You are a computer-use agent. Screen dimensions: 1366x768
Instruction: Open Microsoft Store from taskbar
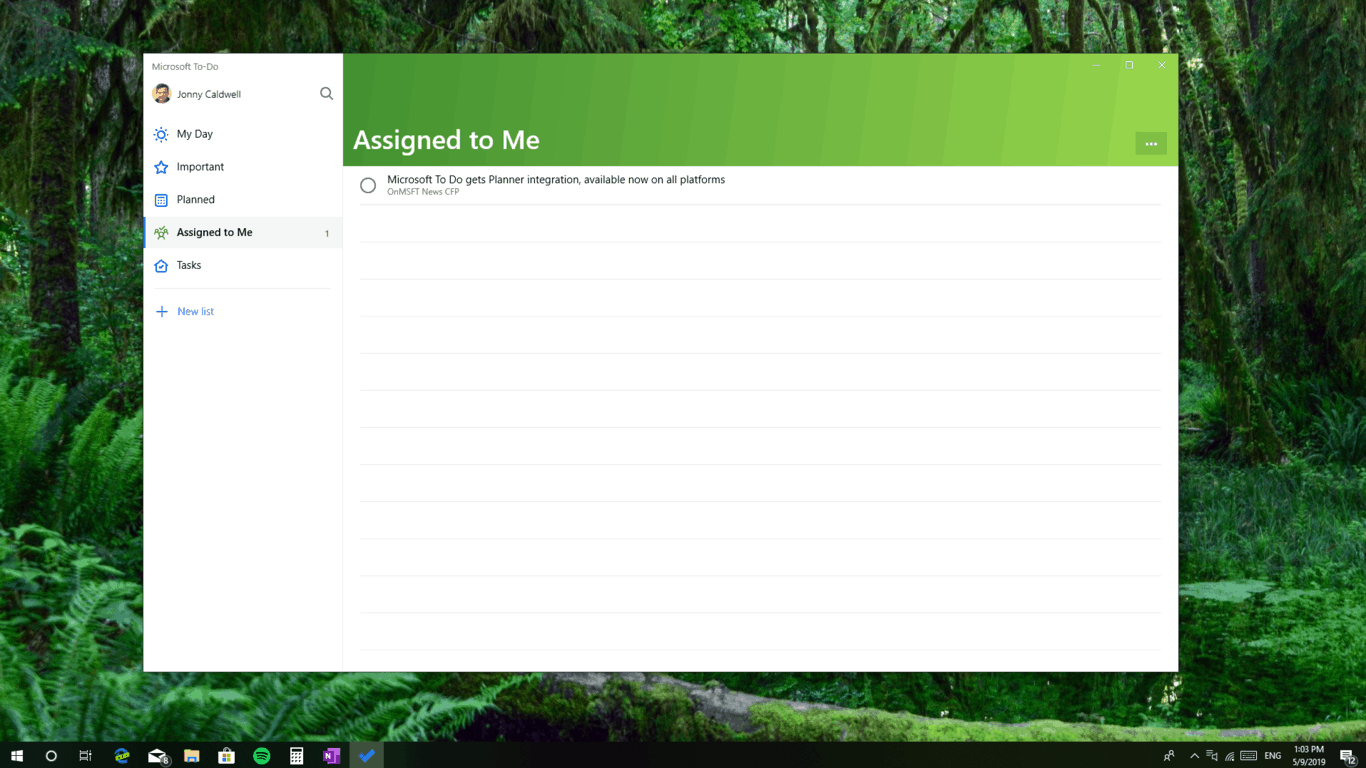[227, 756]
